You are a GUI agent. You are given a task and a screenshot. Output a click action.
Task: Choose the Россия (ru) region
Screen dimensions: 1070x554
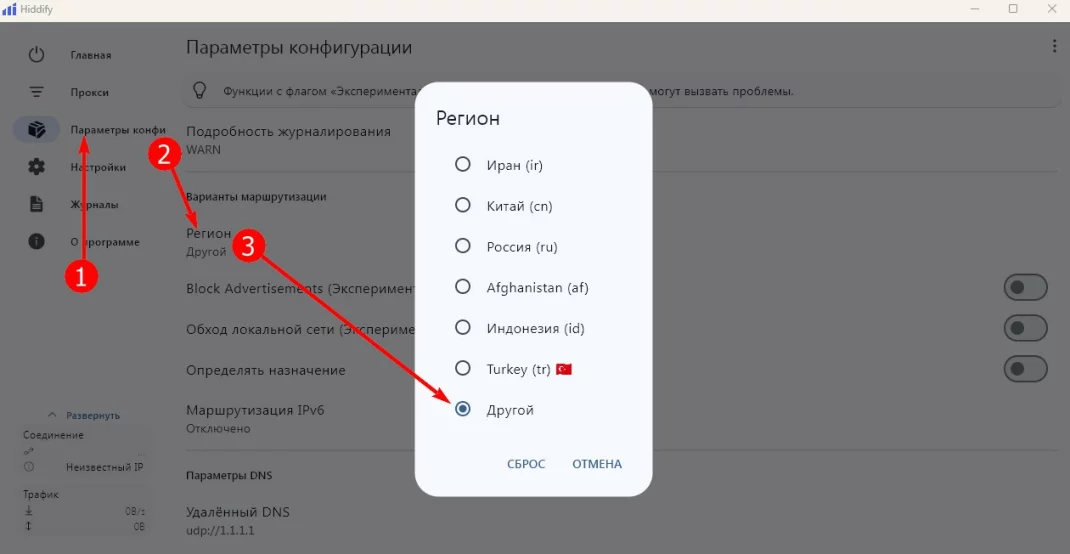tap(463, 246)
